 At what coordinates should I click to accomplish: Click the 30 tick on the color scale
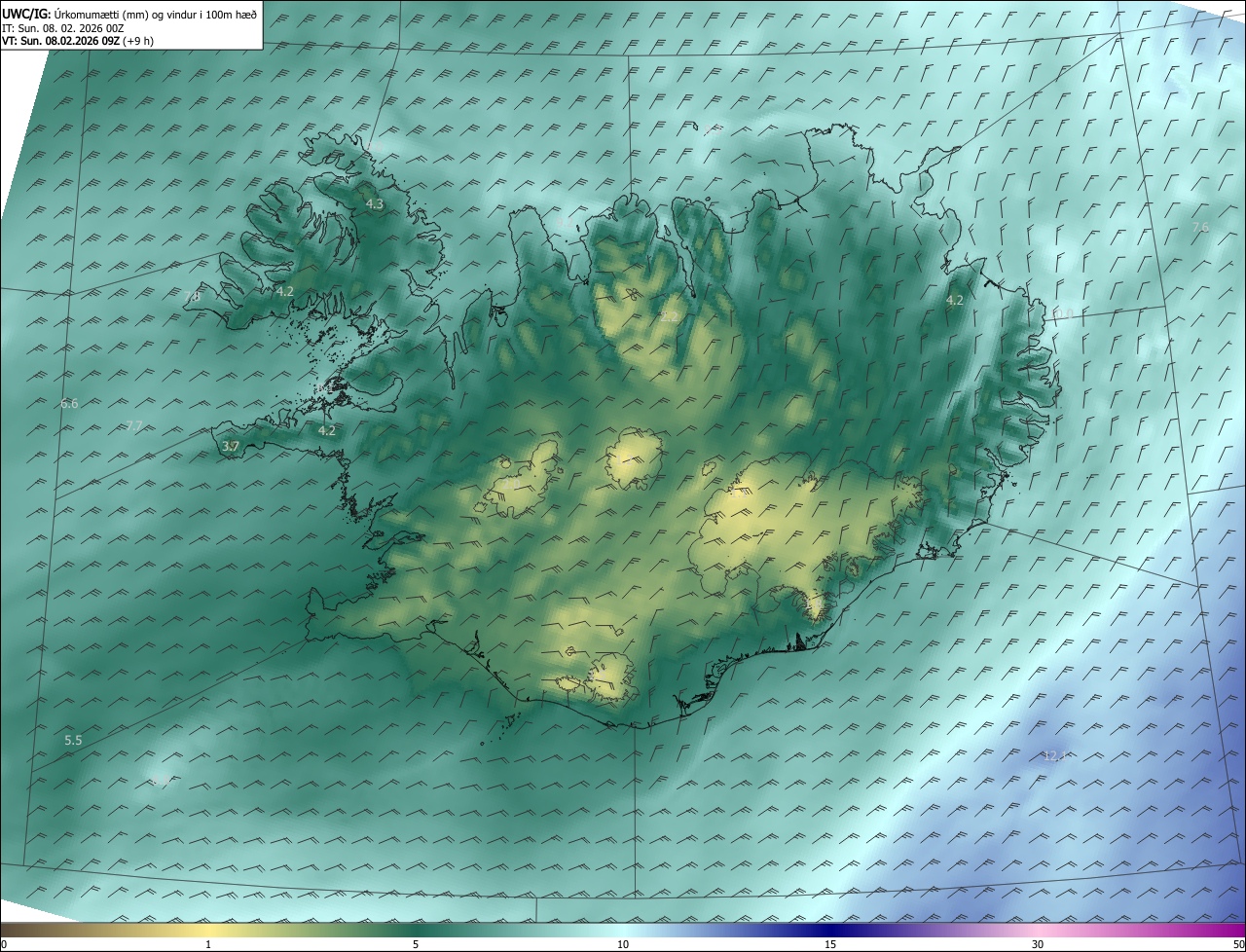click(x=1038, y=944)
